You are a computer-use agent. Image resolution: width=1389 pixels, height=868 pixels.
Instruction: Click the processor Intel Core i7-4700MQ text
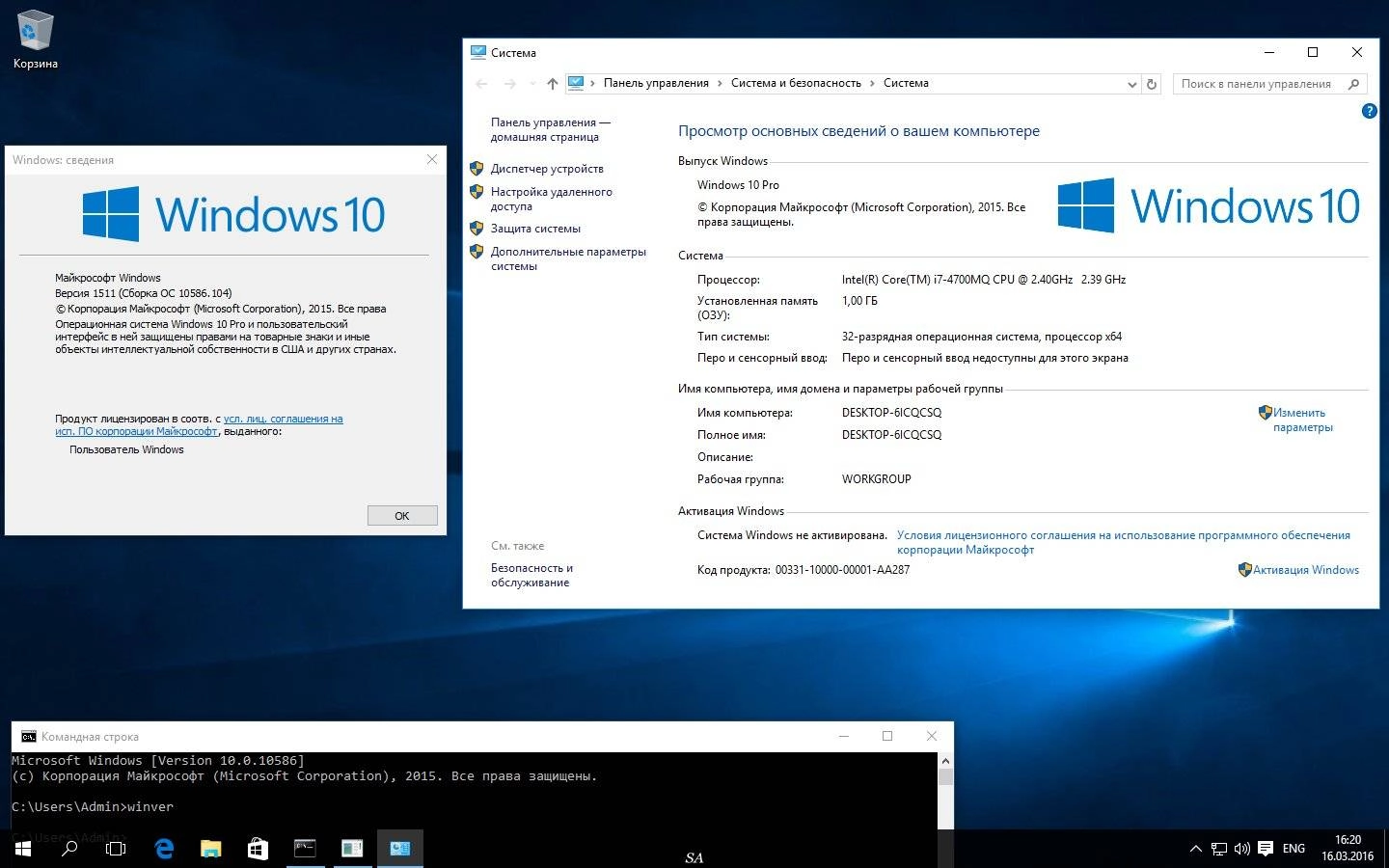point(984,280)
